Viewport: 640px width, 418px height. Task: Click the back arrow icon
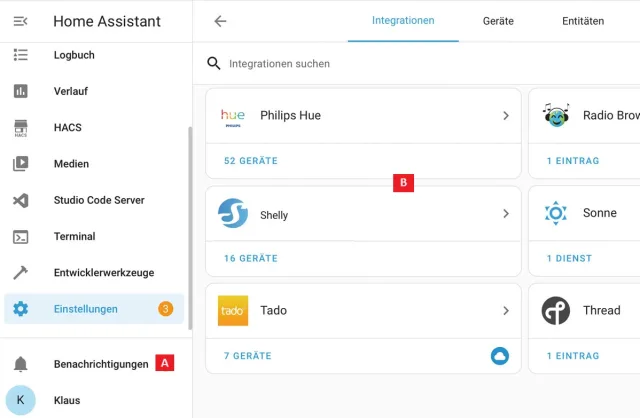(x=220, y=21)
